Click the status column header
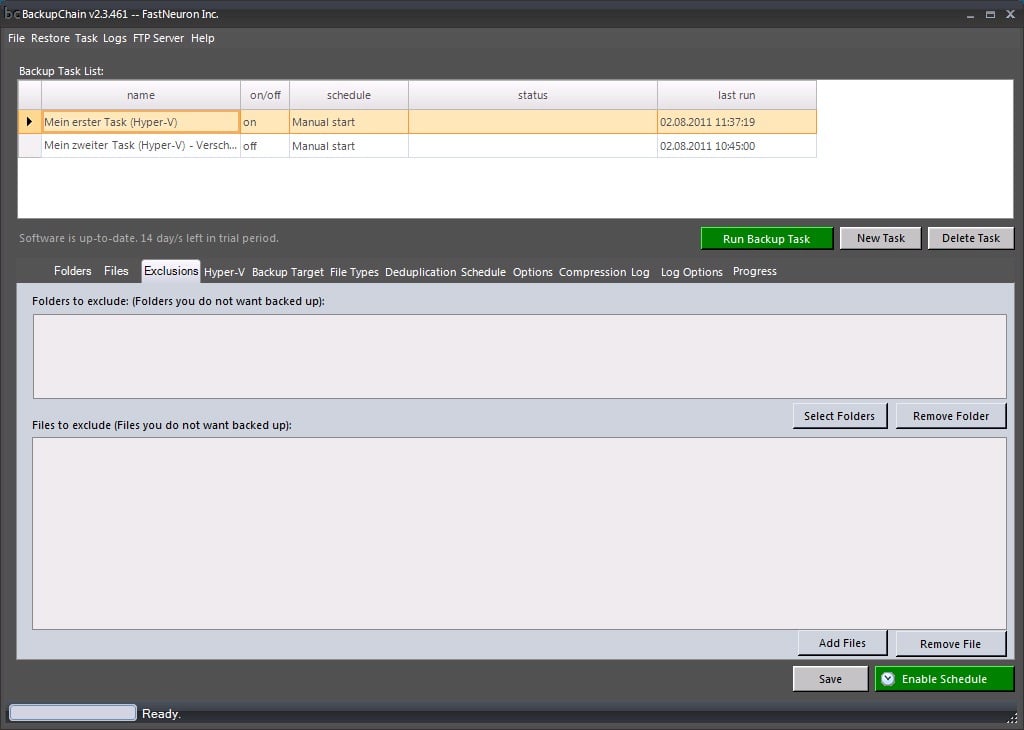This screenshot has height=730, width=1024. click(x=533, y=95)
